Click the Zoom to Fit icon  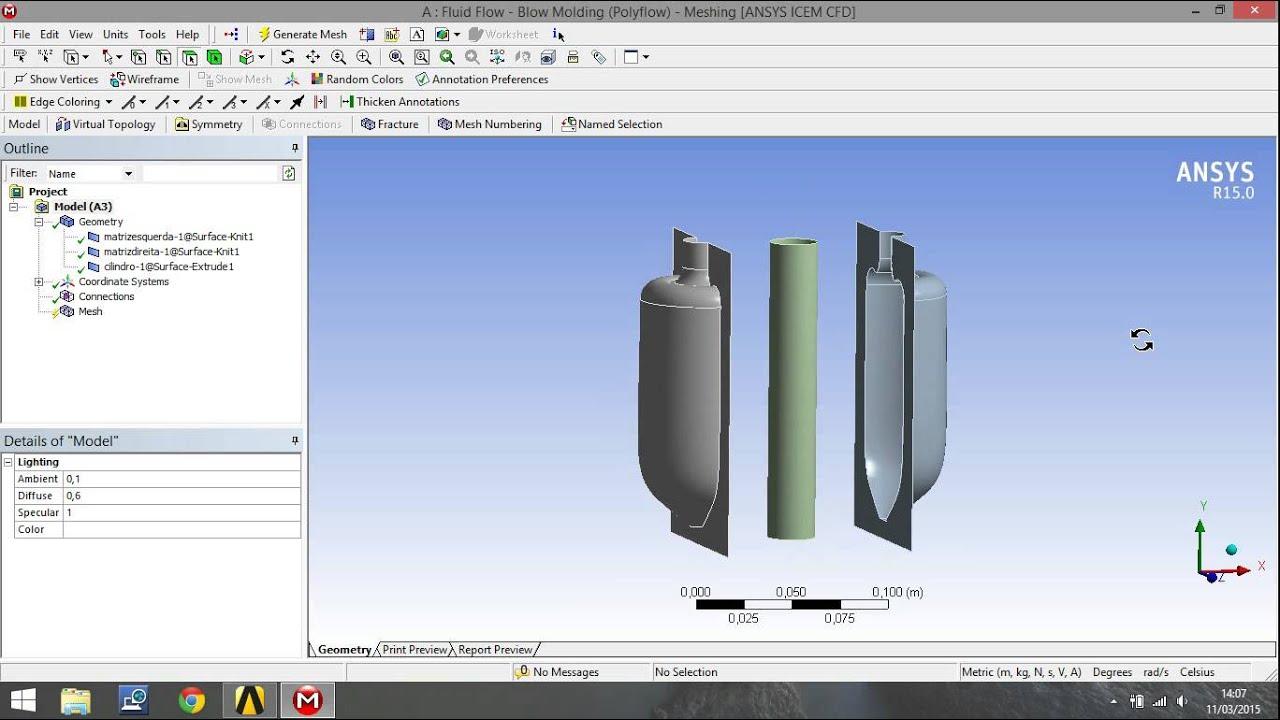point(396,57)
